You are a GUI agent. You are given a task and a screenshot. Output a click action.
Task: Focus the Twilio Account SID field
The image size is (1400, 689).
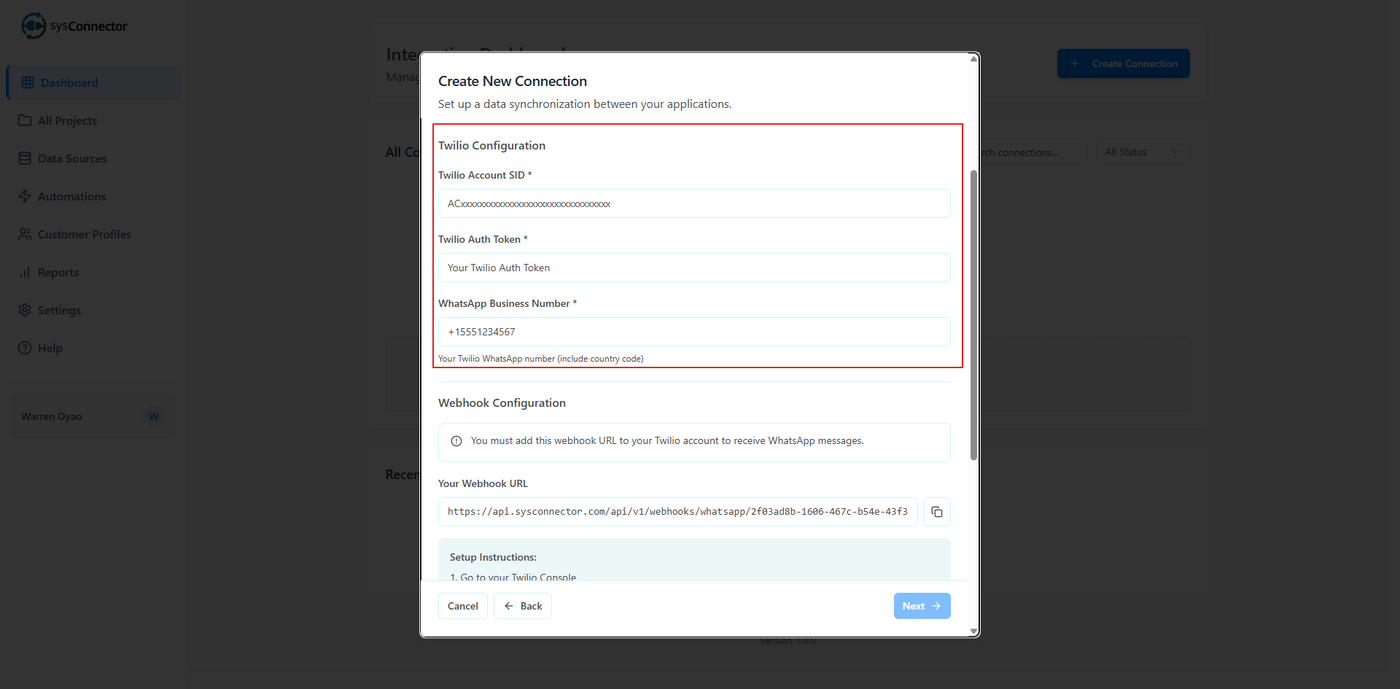coord(694,204)
